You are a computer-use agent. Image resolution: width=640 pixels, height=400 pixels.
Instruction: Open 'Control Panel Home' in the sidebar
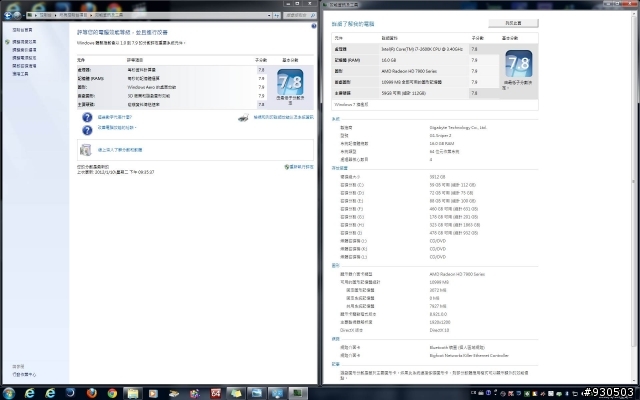(x=22, y=30)
